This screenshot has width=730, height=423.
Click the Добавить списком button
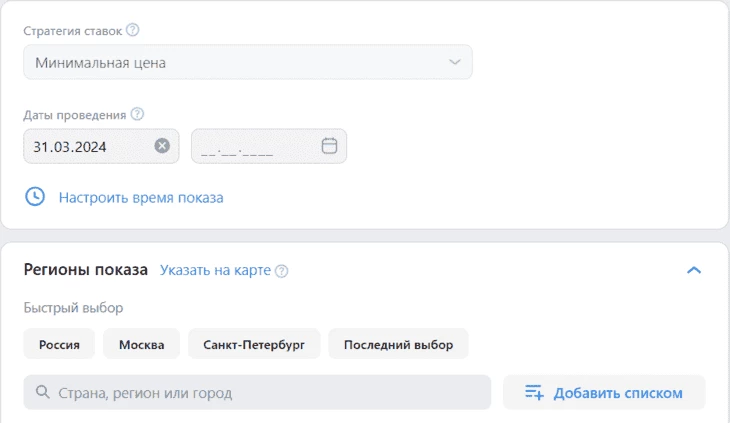(x=604, y=392)
